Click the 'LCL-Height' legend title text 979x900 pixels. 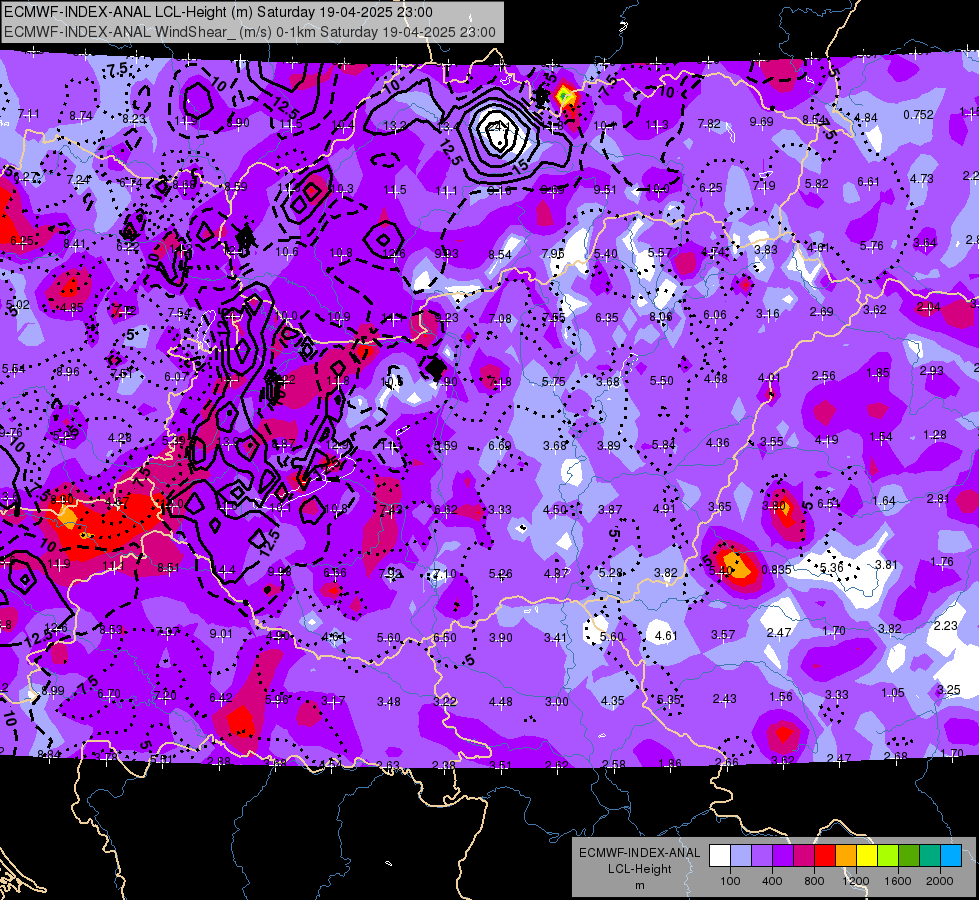point(639,869)
